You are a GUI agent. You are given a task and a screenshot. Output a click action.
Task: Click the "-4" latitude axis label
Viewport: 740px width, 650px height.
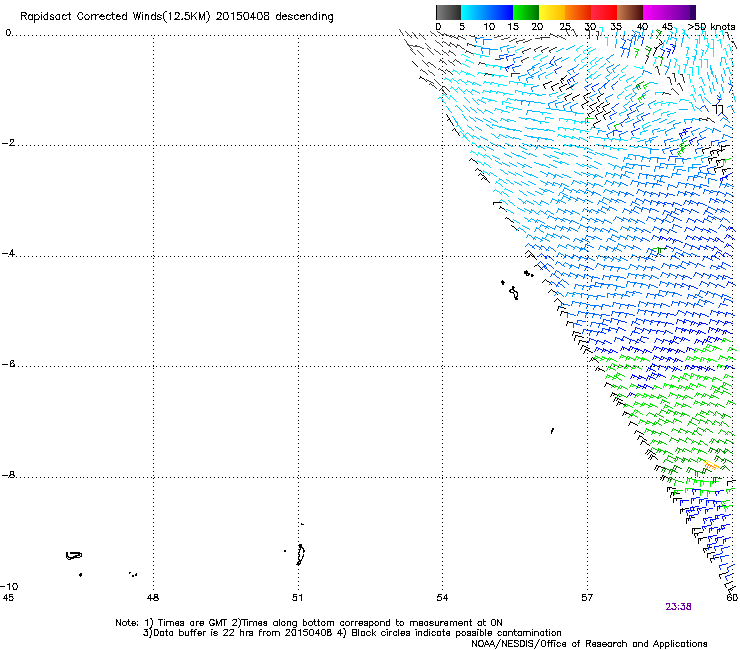tap(8, 253)
